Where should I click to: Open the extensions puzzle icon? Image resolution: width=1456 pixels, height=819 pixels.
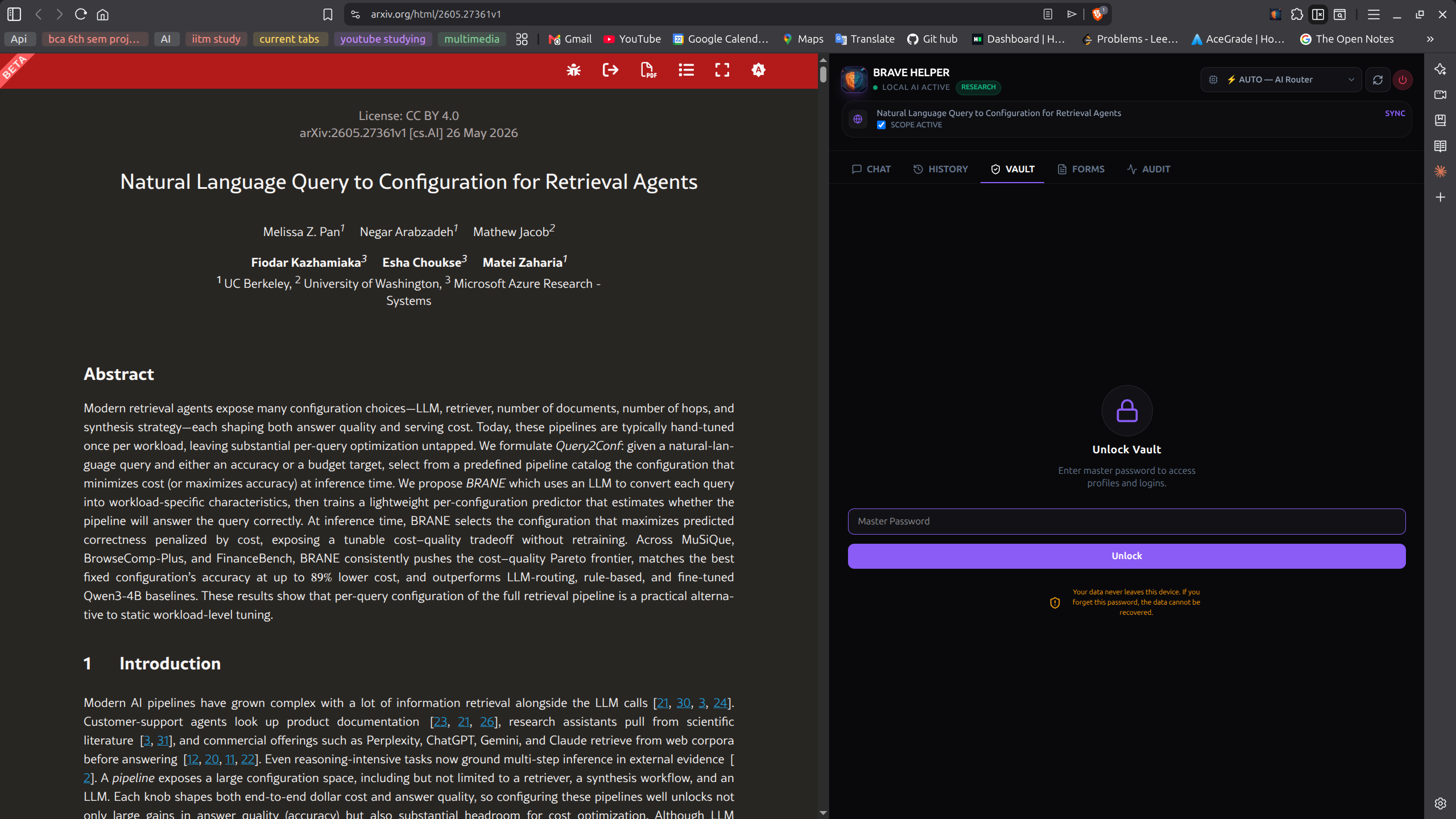(x=1297, y=14)
